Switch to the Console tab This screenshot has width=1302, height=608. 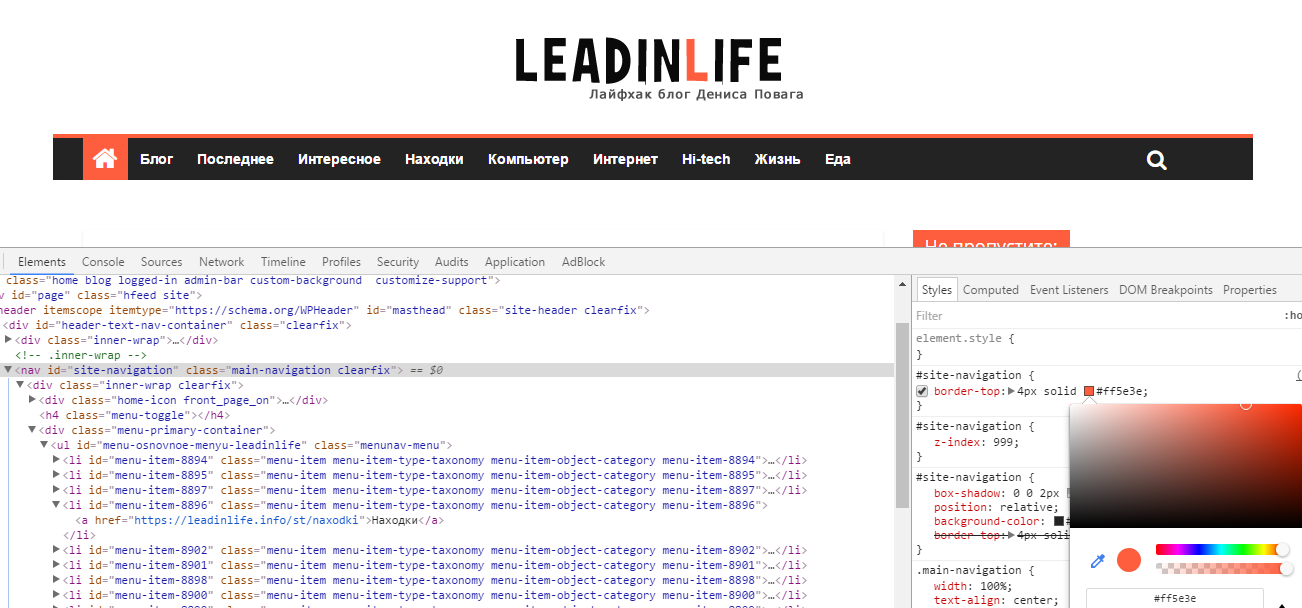[103, 262]
